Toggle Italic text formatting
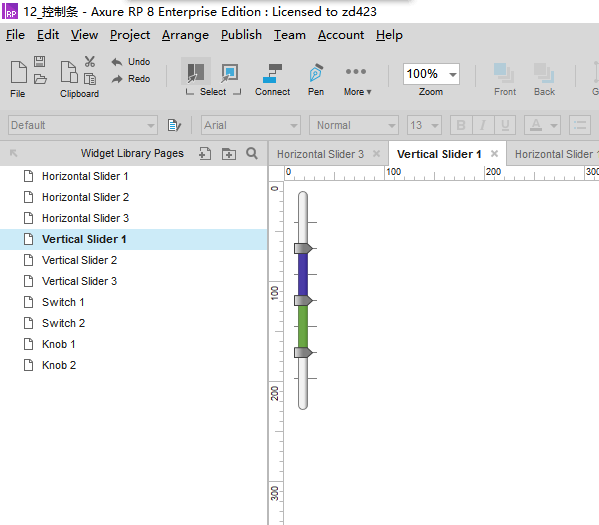599x525 pixels. tap(483, 125)
